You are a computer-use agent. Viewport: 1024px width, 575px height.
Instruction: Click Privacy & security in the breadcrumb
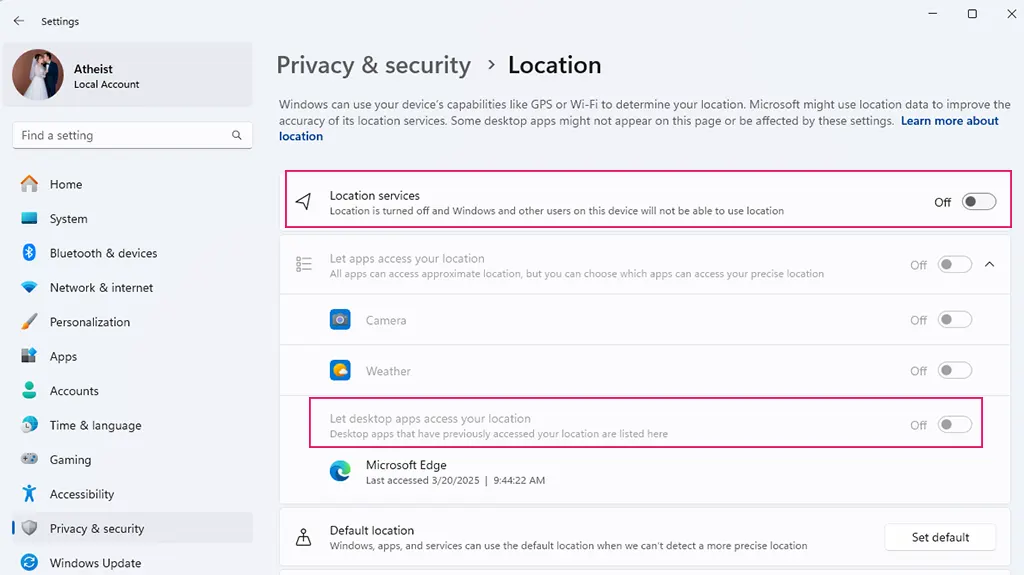tap(373, 65)
